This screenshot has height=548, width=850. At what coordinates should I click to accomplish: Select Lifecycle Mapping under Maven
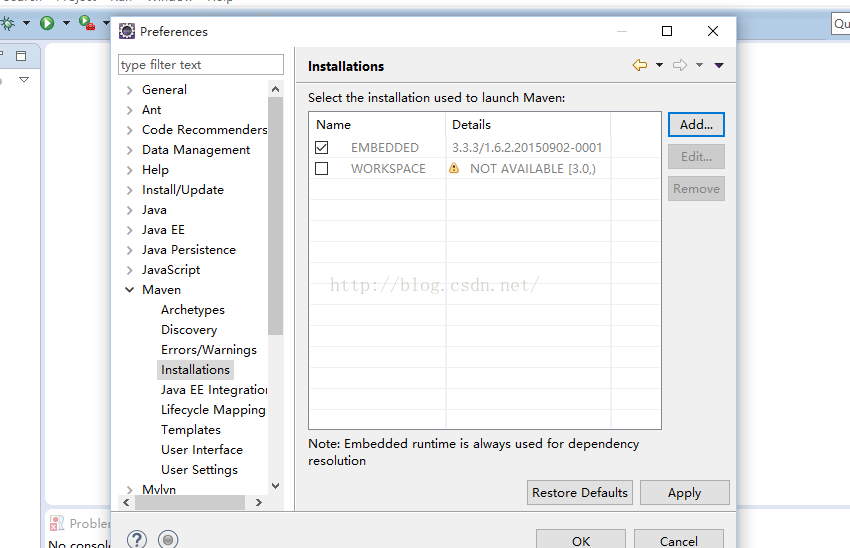(213, 410)
